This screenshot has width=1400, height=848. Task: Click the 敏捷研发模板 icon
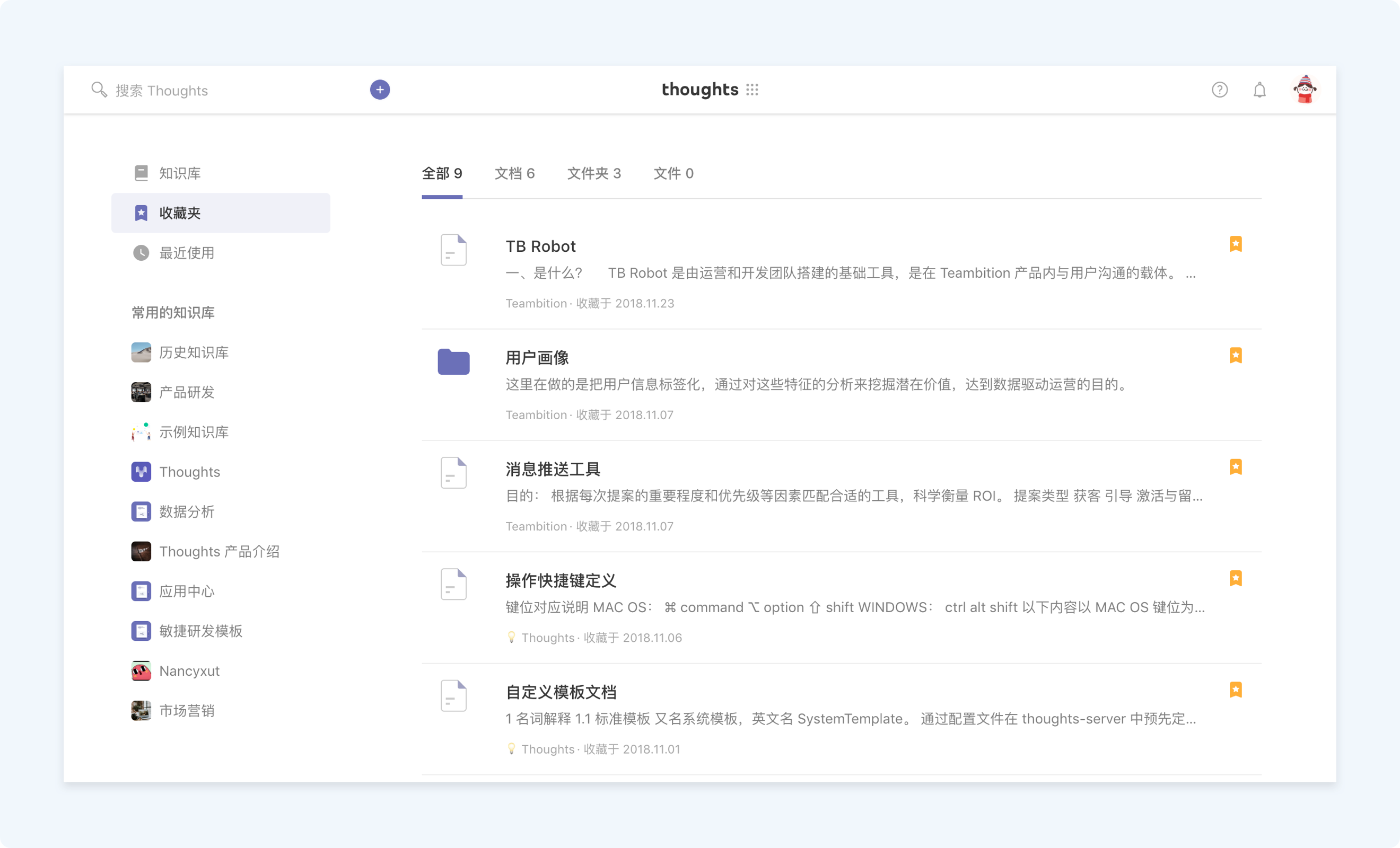tap(141, 631)
